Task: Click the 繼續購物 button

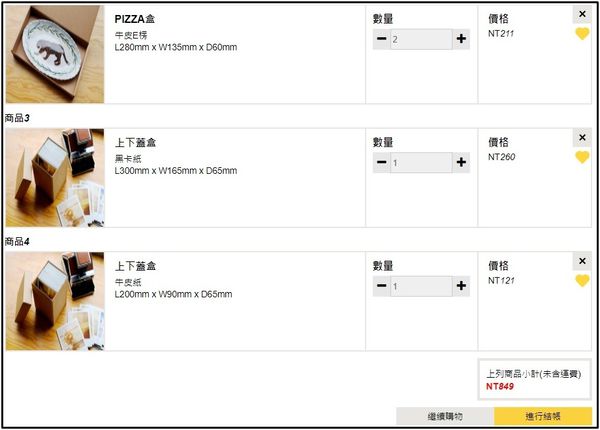Action: click(445, 416)
